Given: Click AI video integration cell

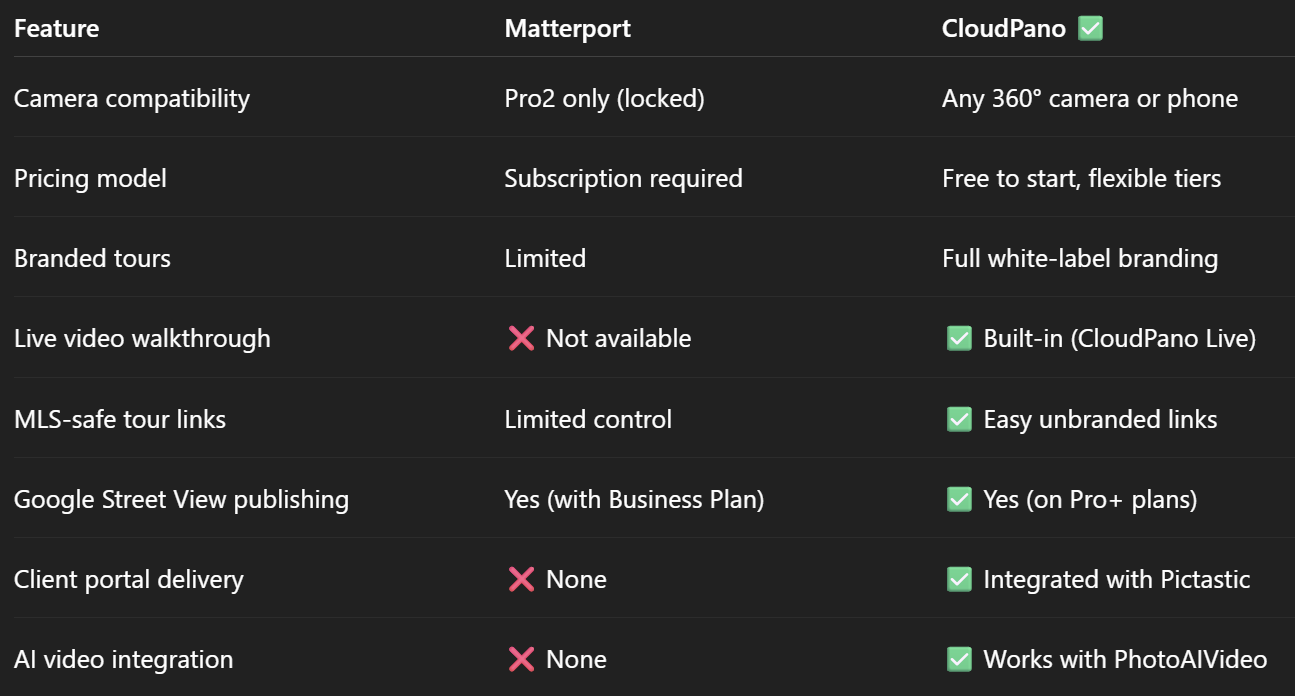Looking at the screenshot, I should click(123, 660).
